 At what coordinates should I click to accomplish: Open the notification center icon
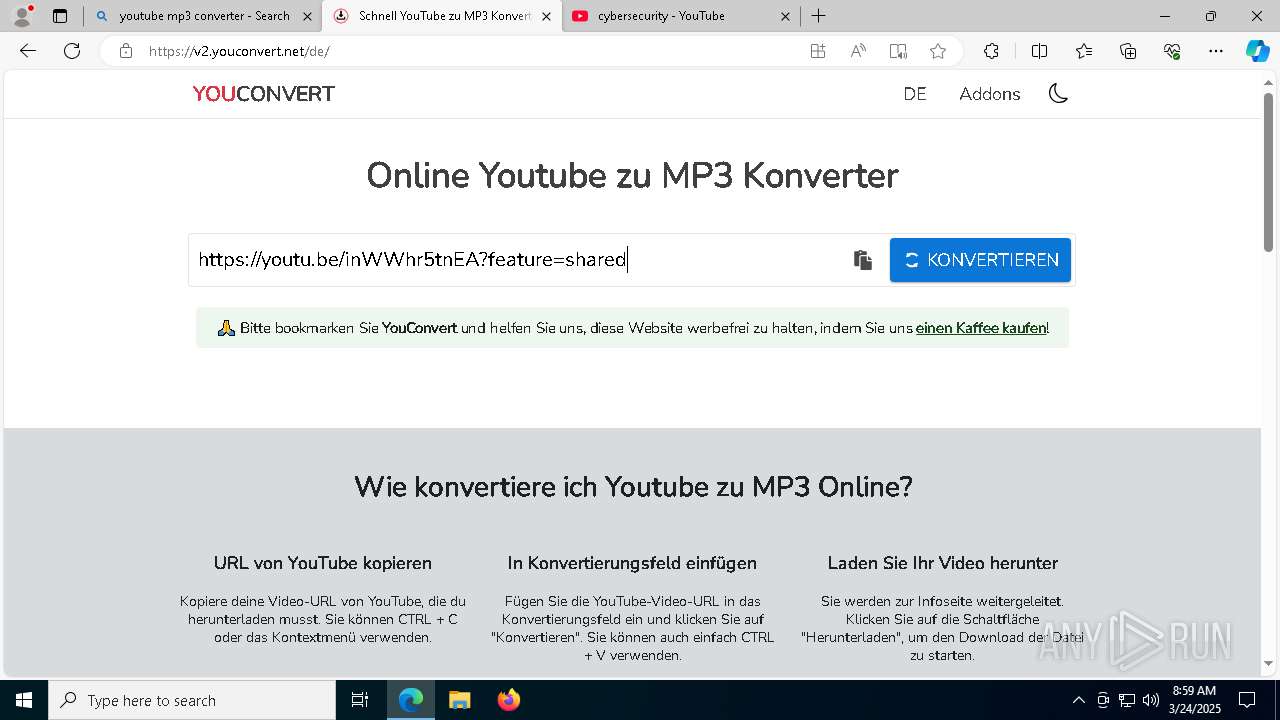tap(1247, 700)
